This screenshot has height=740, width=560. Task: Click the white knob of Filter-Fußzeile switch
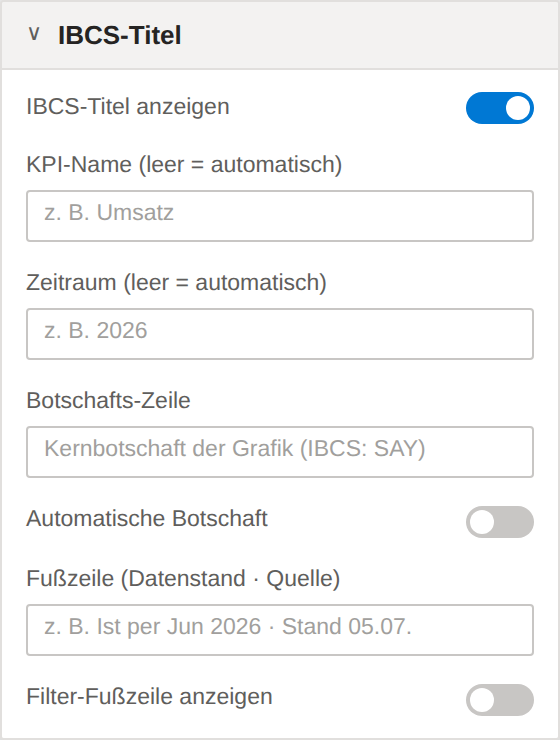[482, 700]
